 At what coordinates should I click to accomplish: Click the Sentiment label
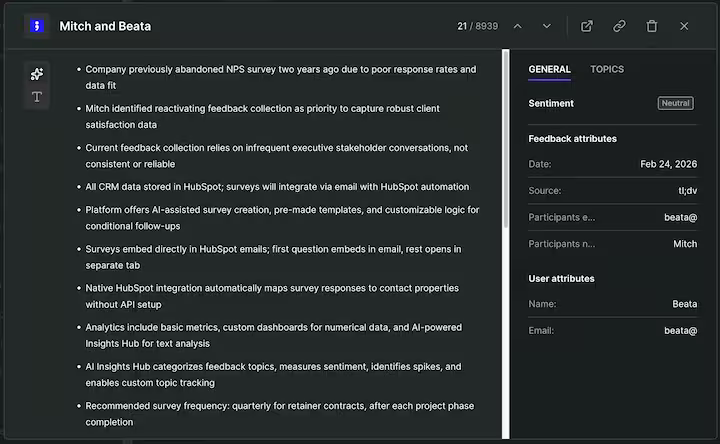click(551, 103)
